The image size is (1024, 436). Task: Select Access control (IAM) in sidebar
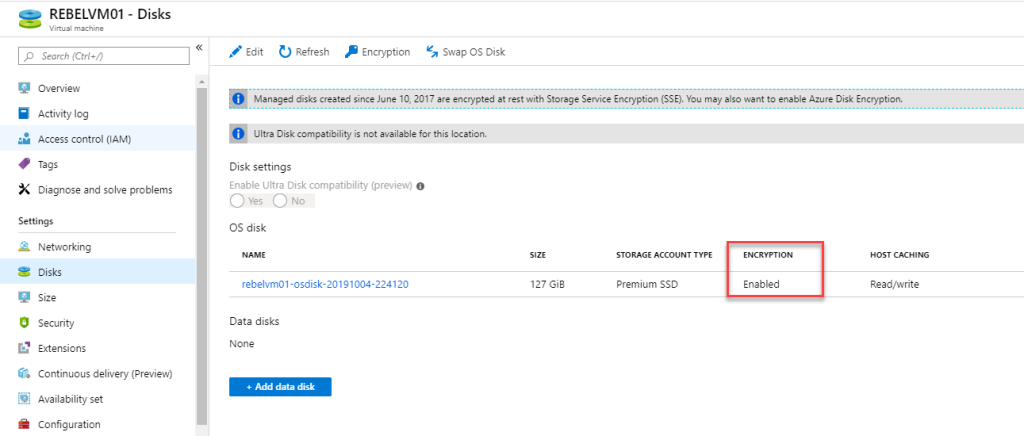pyautogui.click(x=84, y=139)
